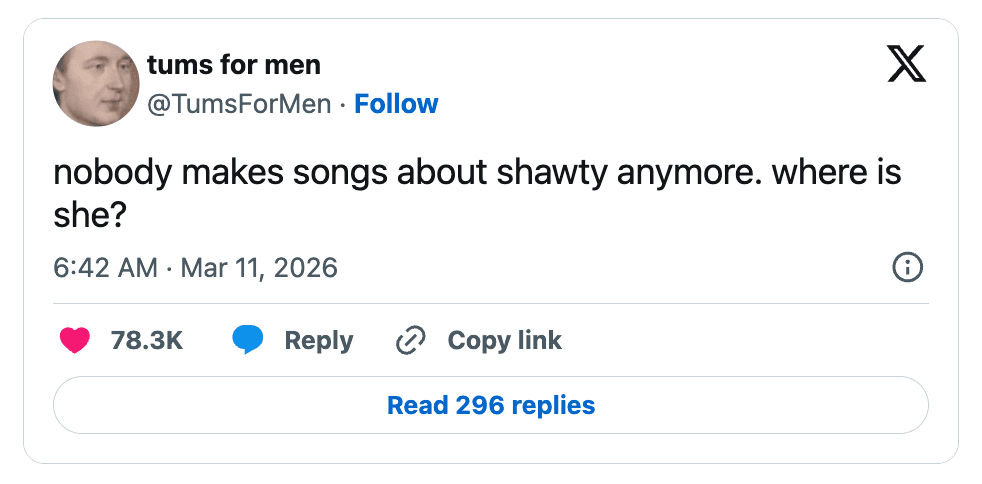Open the tums for men profile avatar
Image resolution: width=982 pixels, height=484 pixels.
95,84
